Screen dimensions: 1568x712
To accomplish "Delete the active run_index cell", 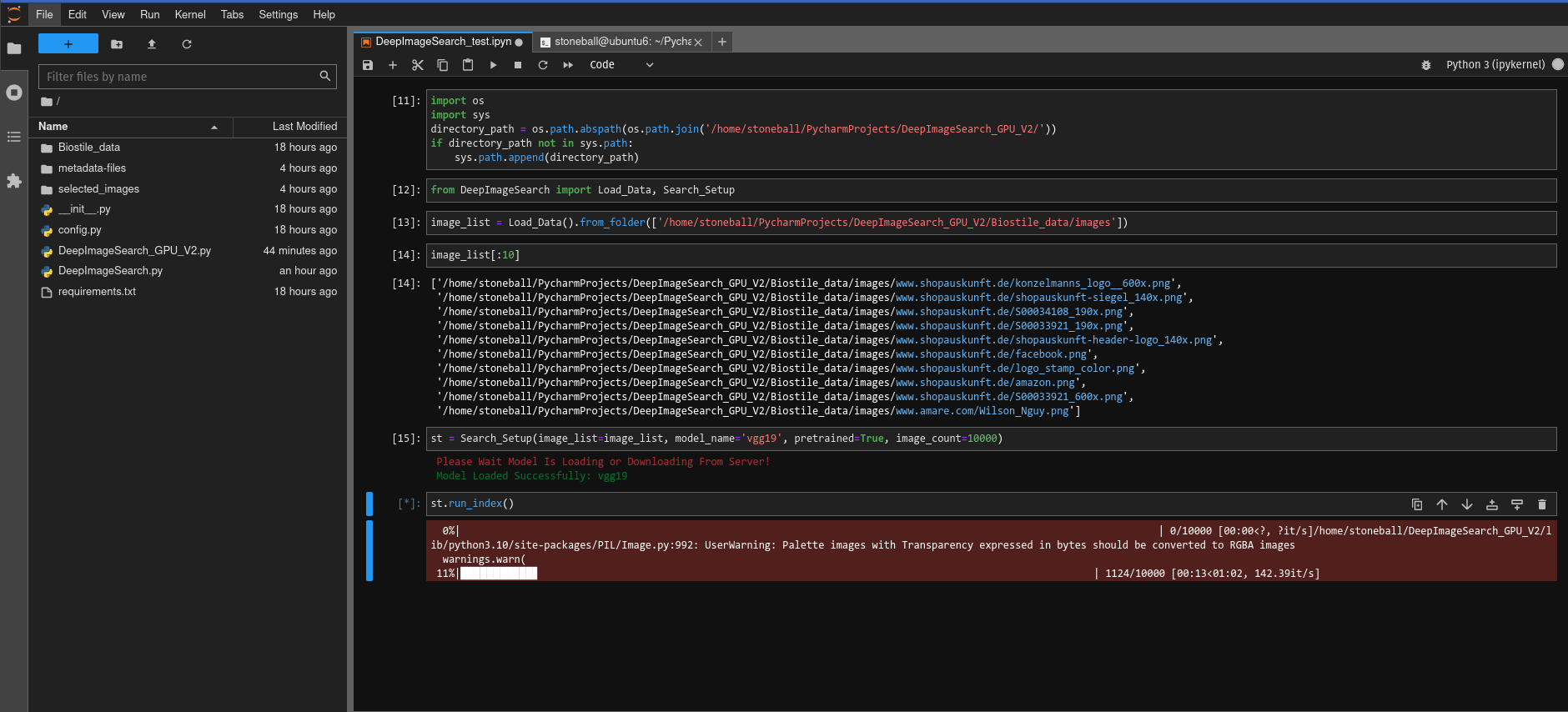I will [1542, 504].
